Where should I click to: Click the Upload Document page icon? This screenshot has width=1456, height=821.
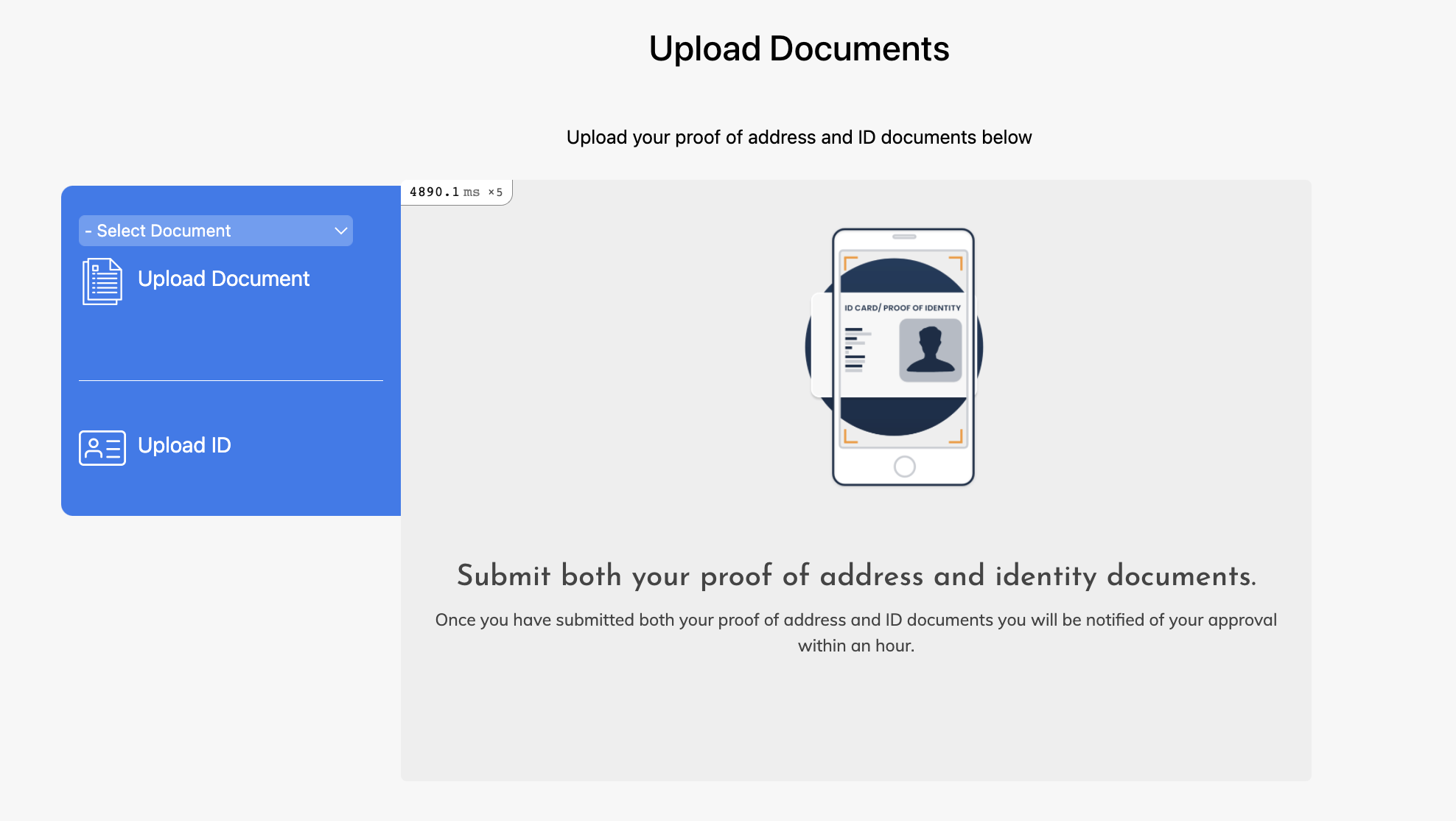point(102,281)
